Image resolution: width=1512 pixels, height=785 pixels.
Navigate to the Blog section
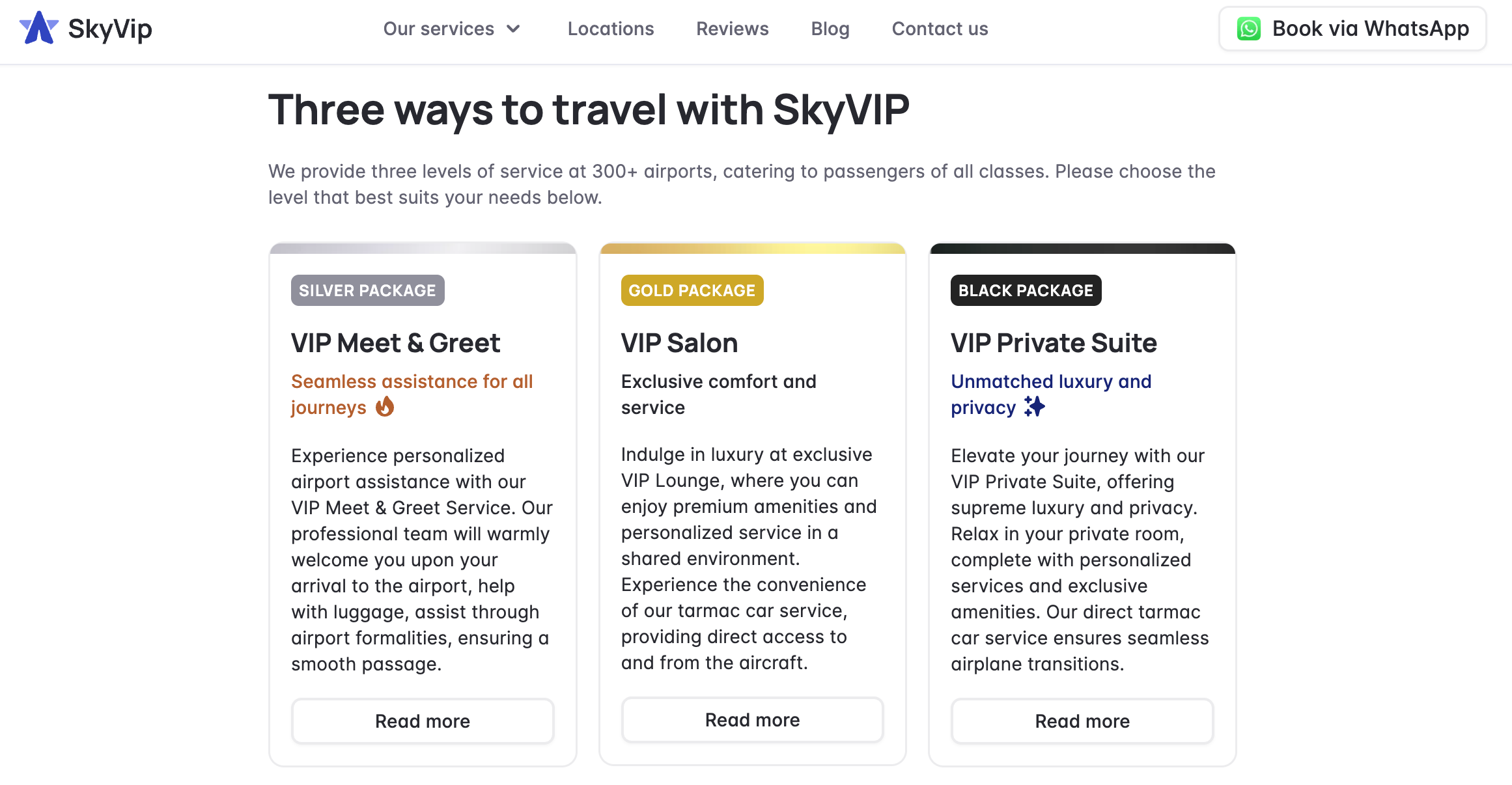click(830, 29)
